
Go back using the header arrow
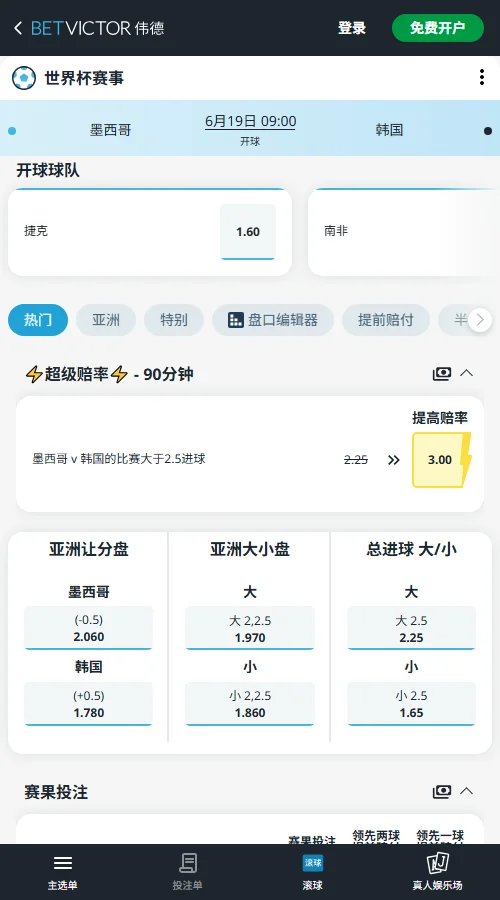tap(18, 28)
